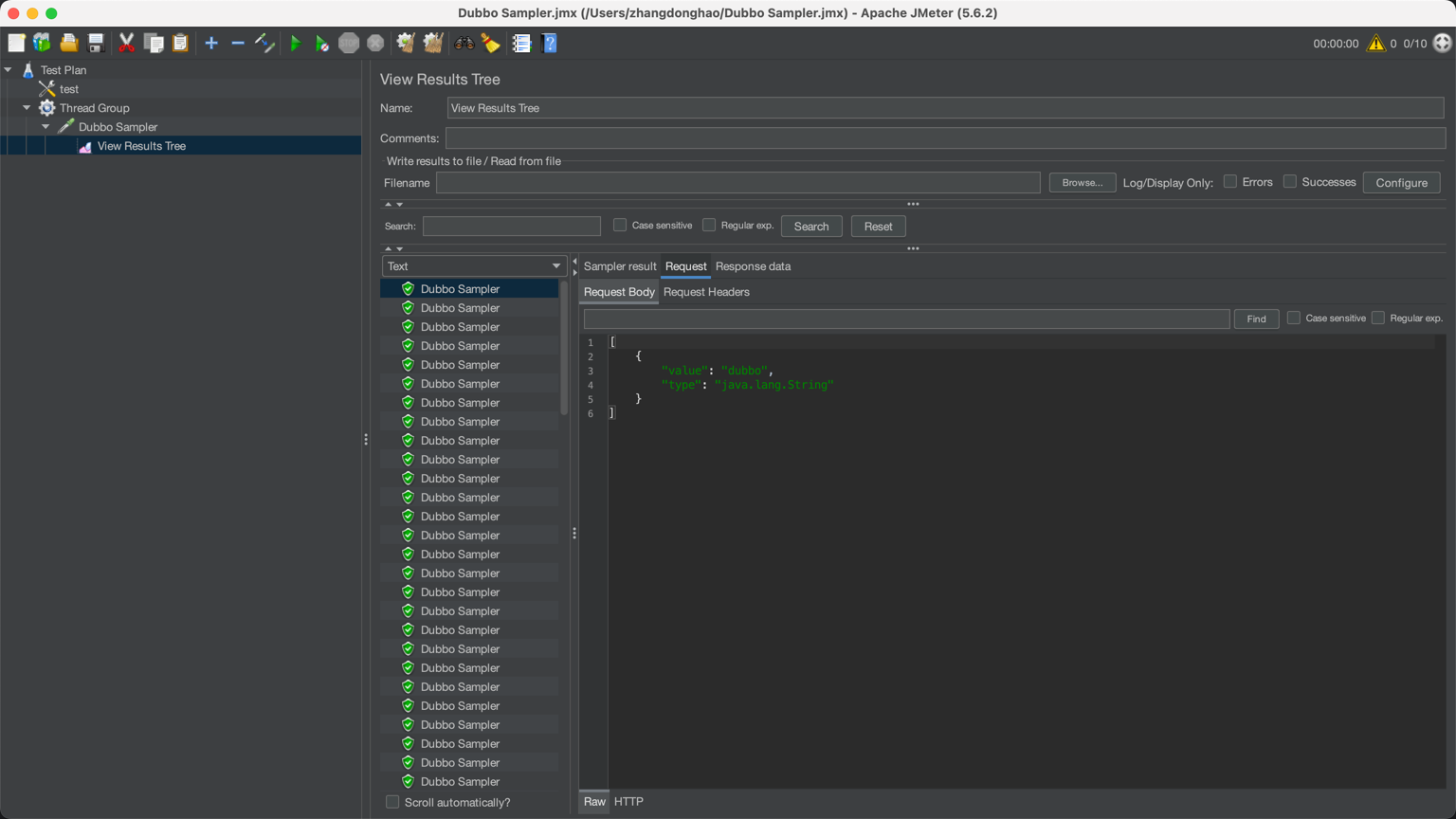Click the divider handle beside the results list
The width and height of the screenshot is (1456, 819).
pyautogui.click(x=574, y=534)
